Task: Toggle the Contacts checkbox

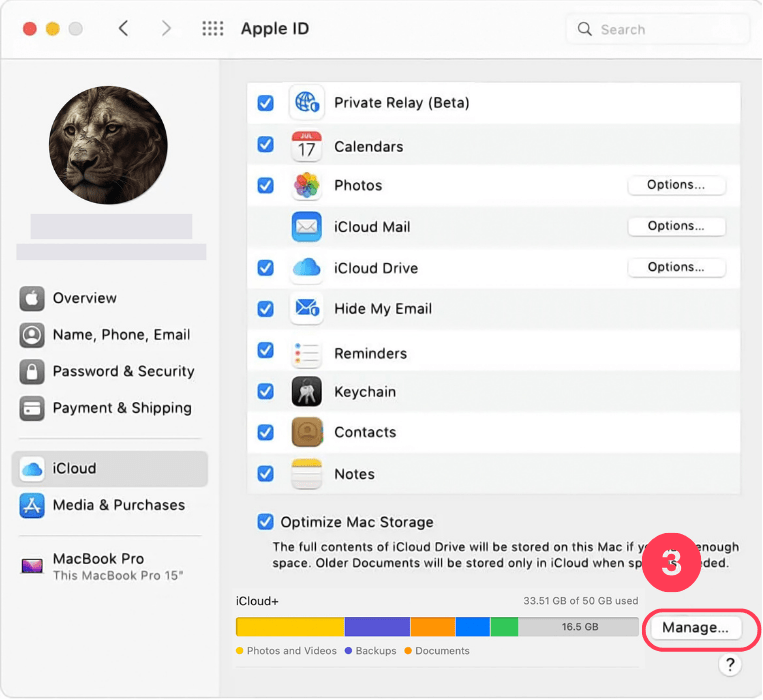Action: pos(266,432)
